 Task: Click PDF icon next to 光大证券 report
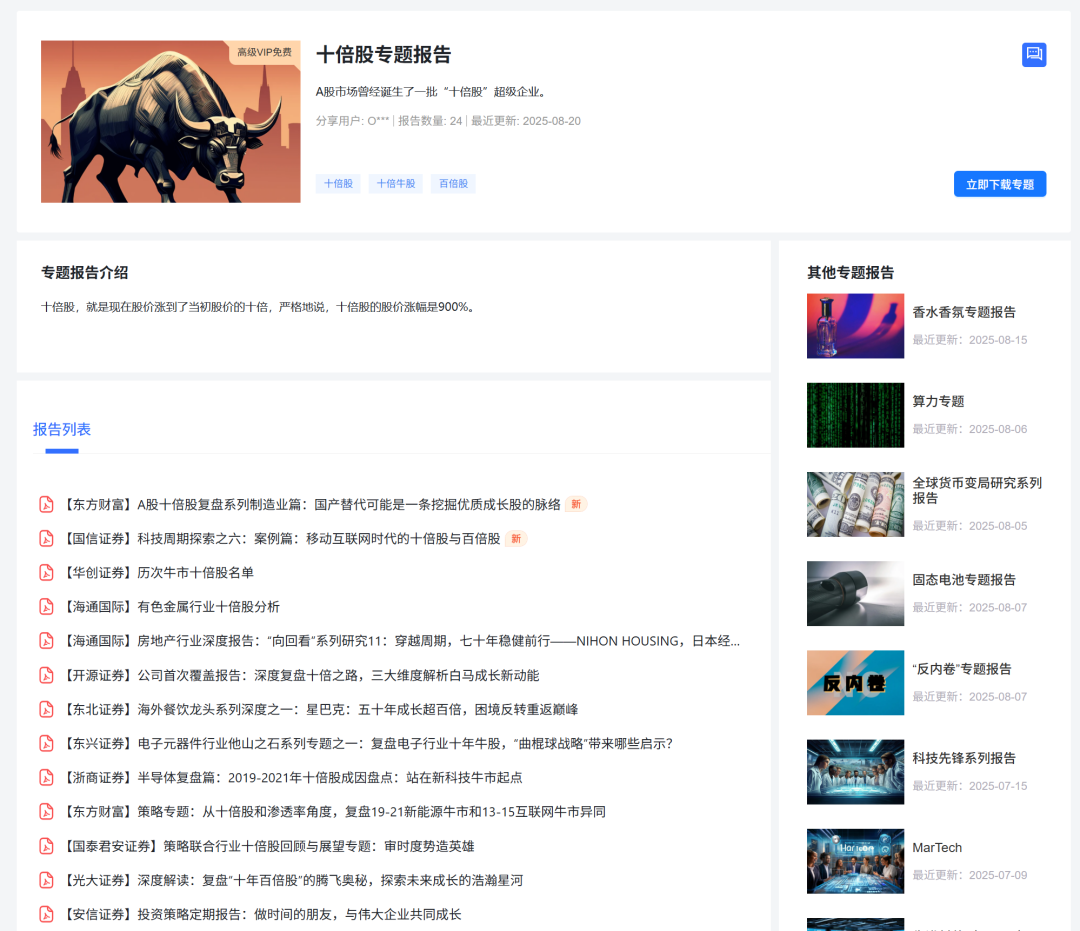tap(46, 880)
